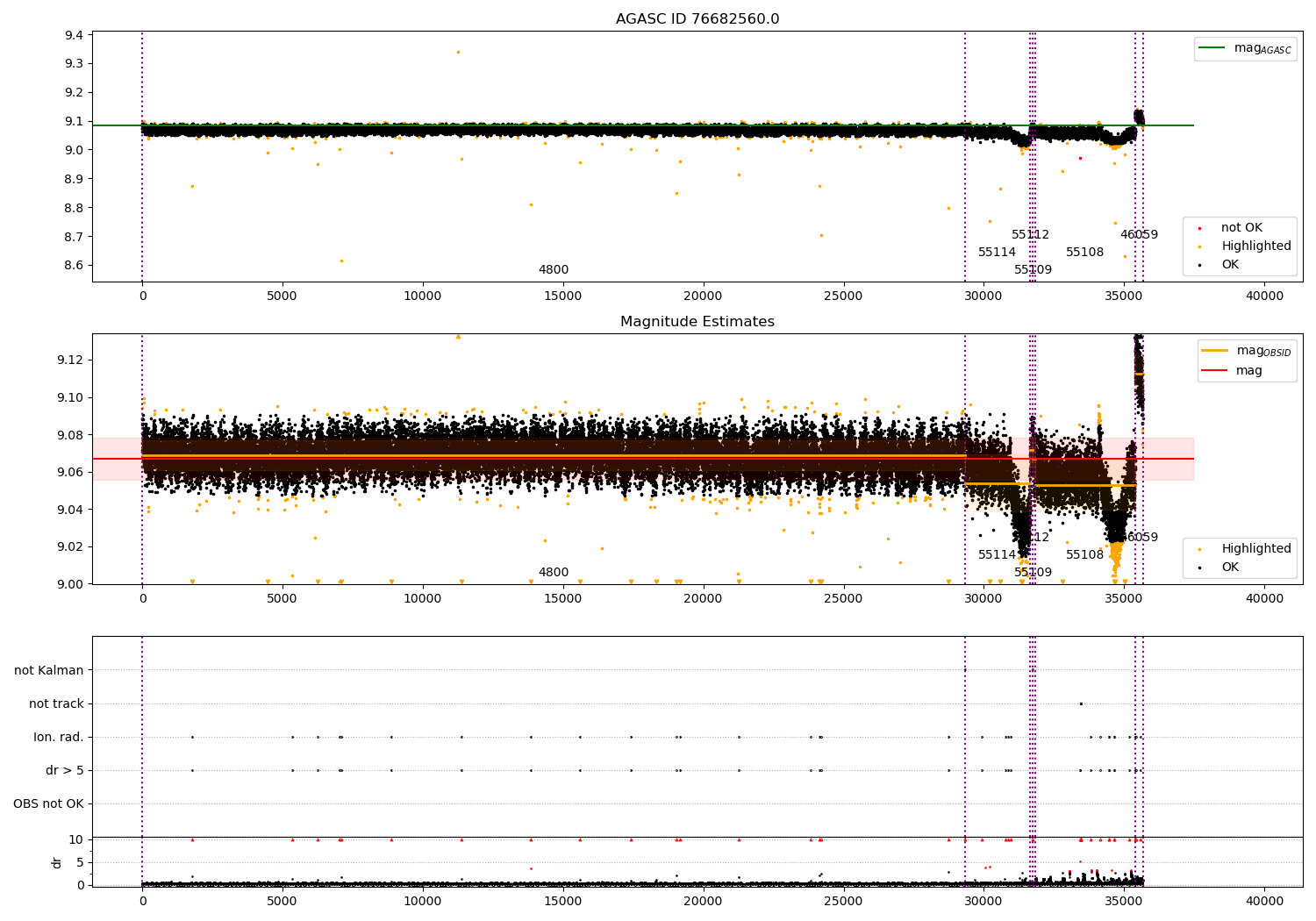Select the mag AGASC legend entry
This screenshot has width=1316, height=921.
point(1245,48)
